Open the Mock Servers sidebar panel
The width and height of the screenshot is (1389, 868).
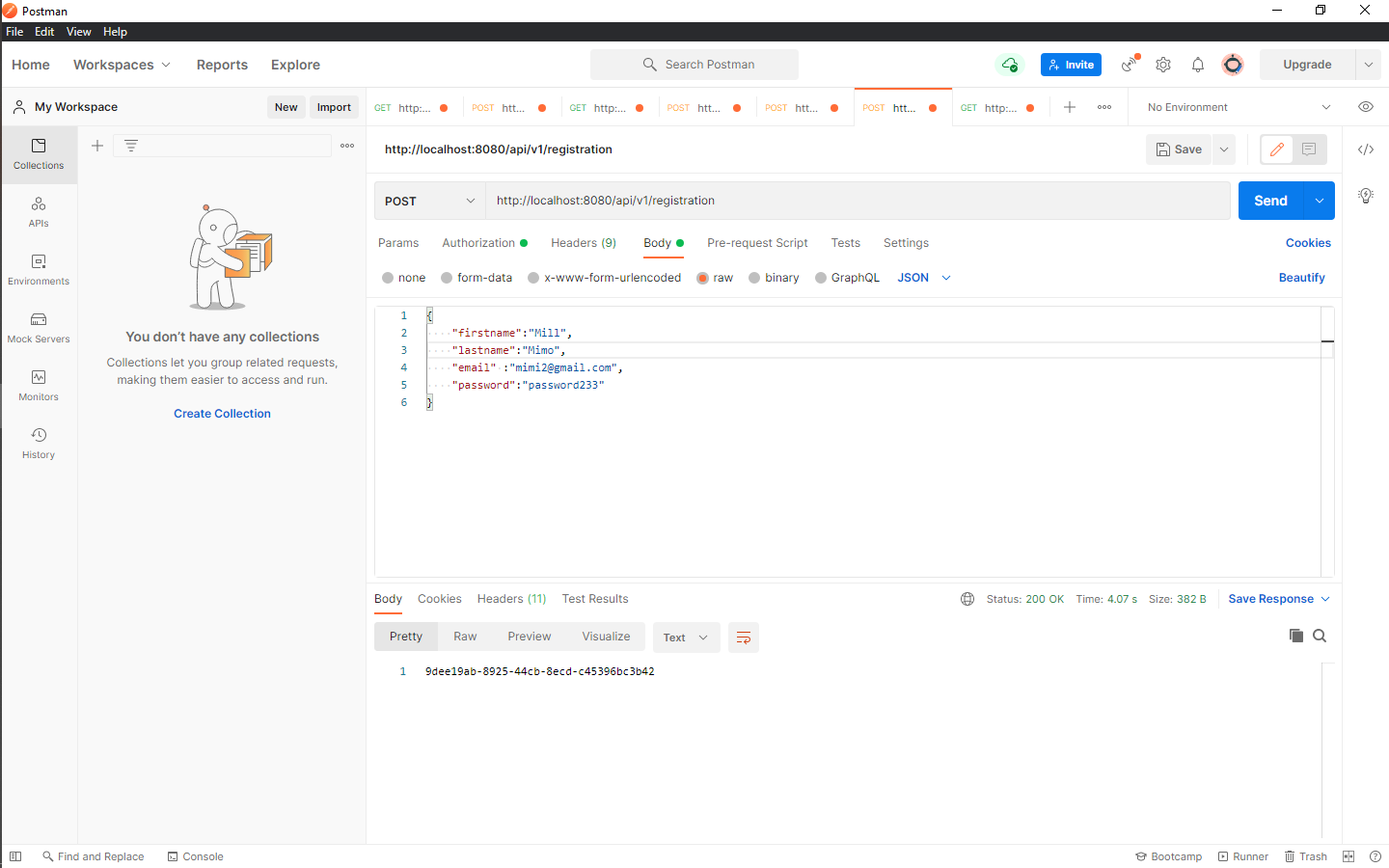pos(39,328)
